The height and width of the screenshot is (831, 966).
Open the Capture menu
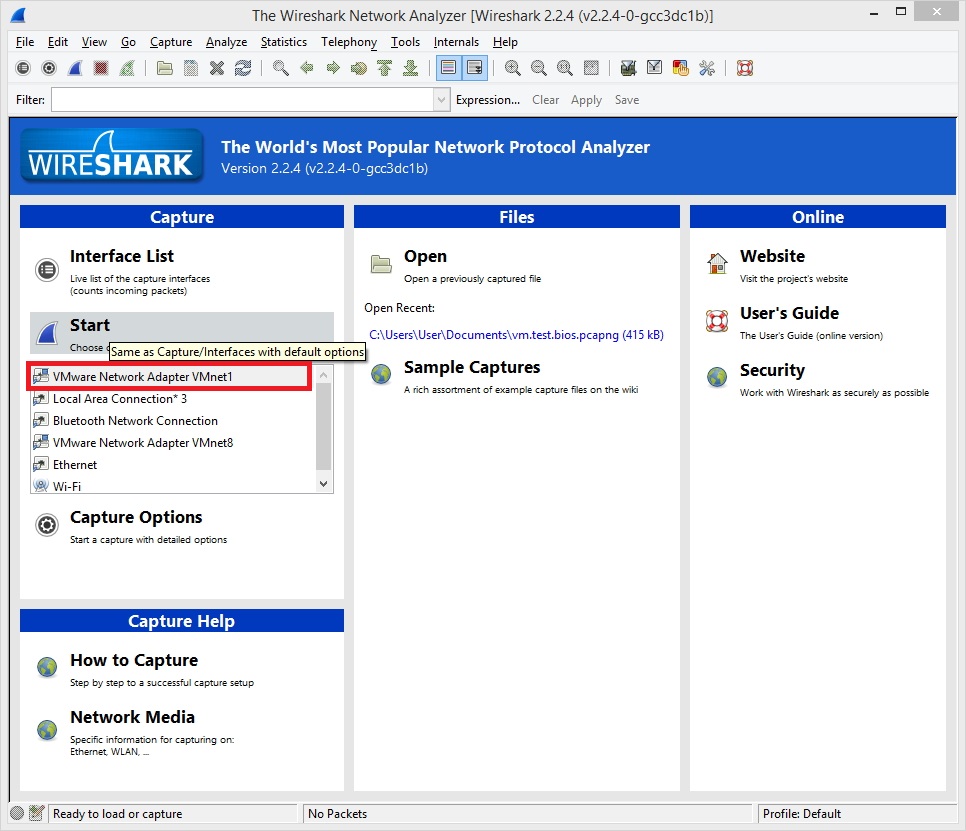tap(171, 42)
